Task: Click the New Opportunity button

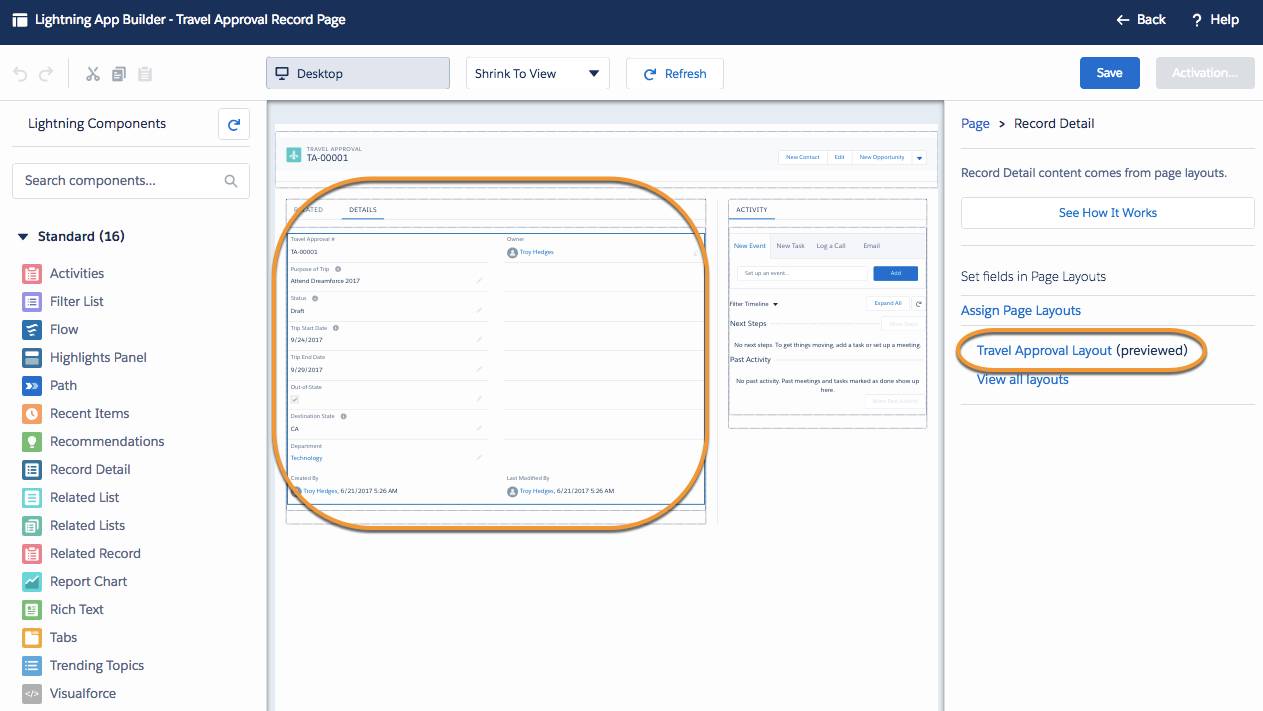Action: pyautogui.click(x=882, y=157)
